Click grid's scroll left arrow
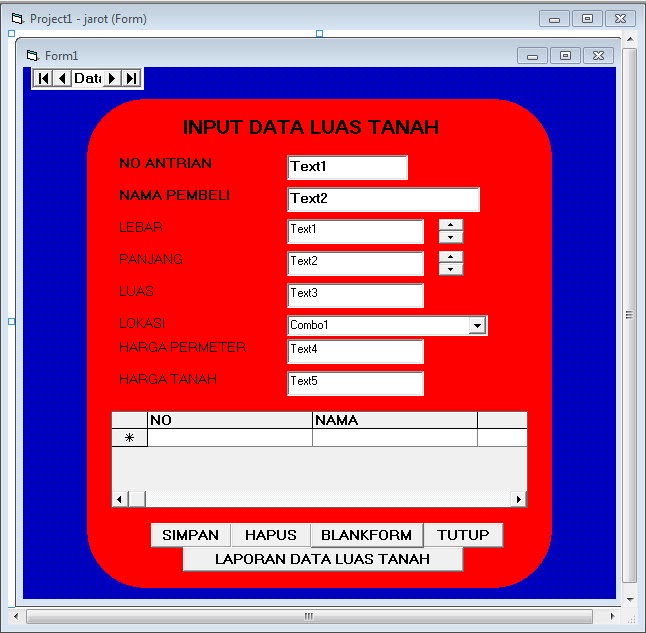 tap(119, 499)
